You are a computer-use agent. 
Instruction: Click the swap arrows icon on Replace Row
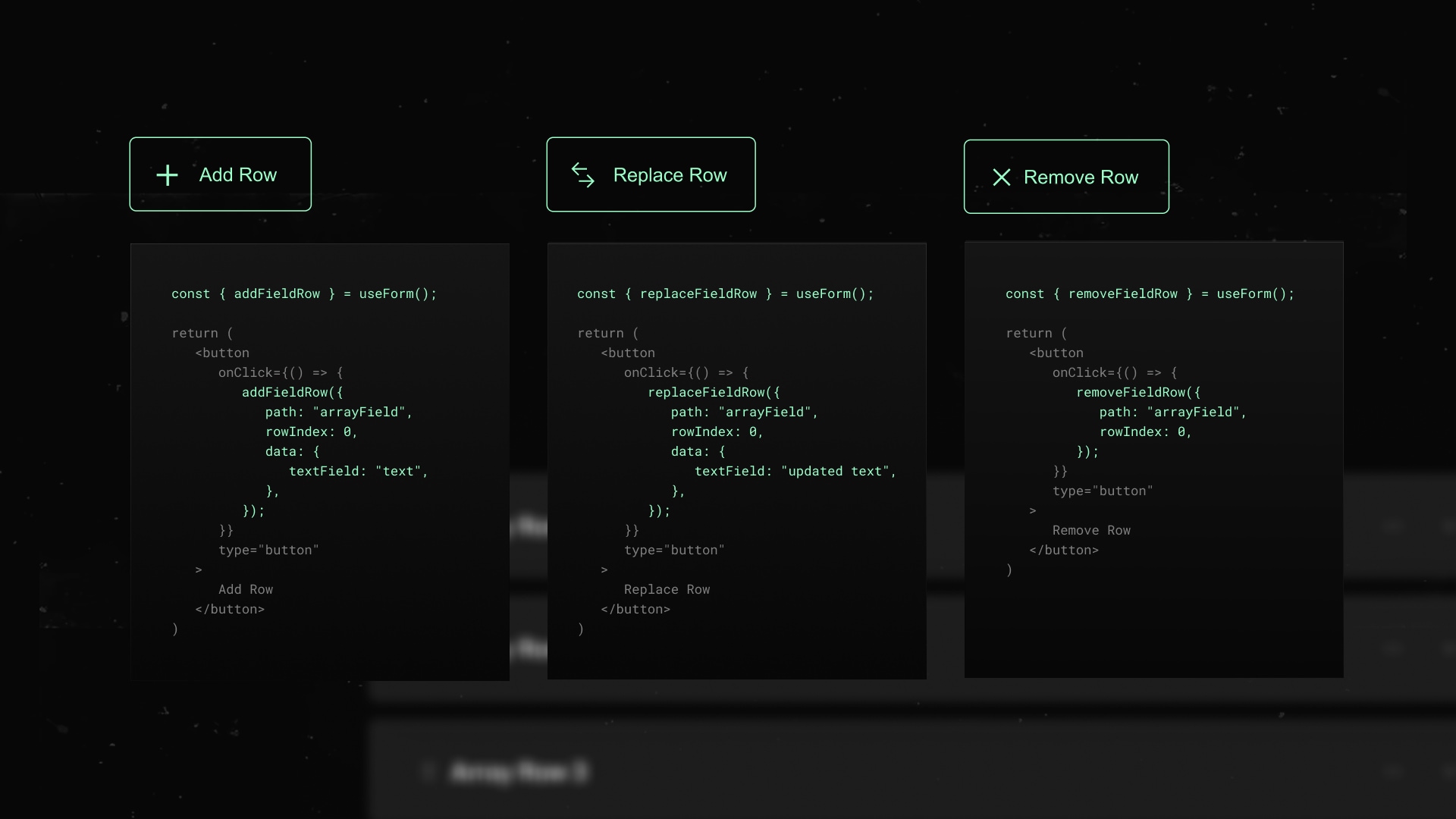pos(582,175)
